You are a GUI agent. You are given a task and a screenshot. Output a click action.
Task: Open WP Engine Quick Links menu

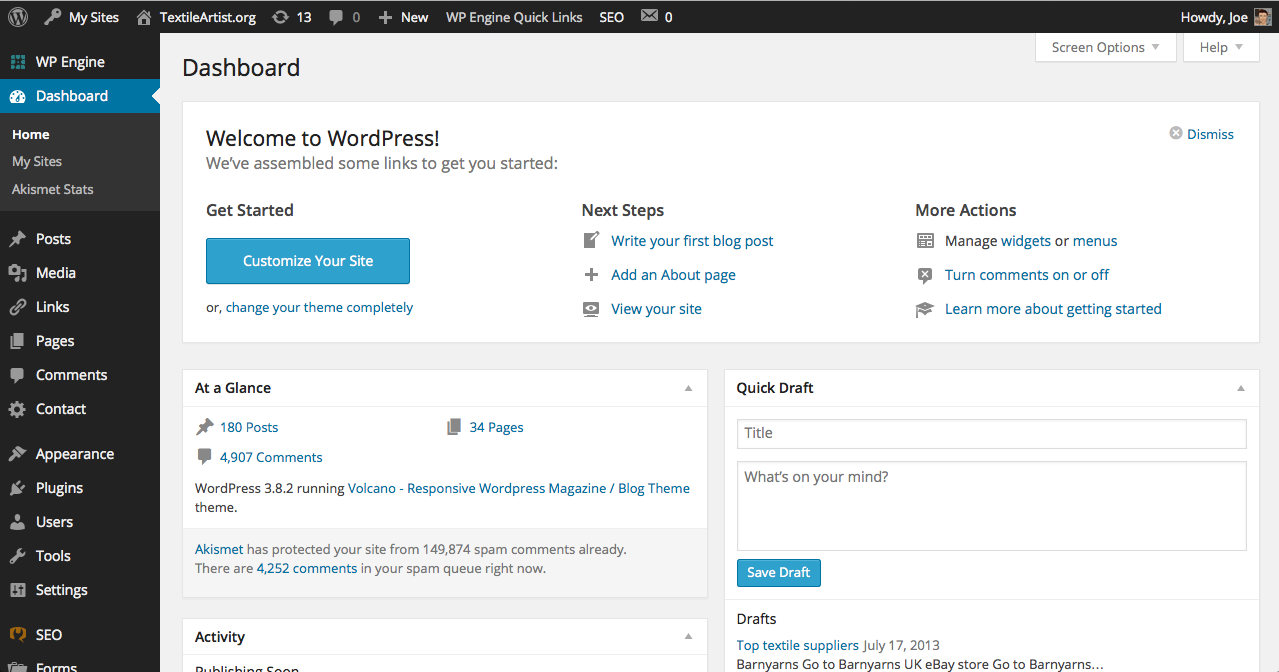514,17
